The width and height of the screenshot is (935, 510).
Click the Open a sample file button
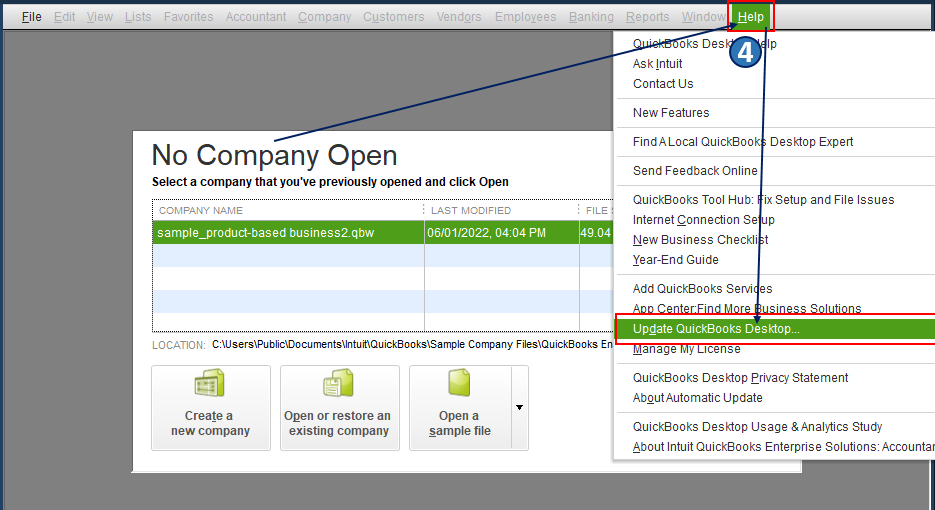(x=460, y=408)
